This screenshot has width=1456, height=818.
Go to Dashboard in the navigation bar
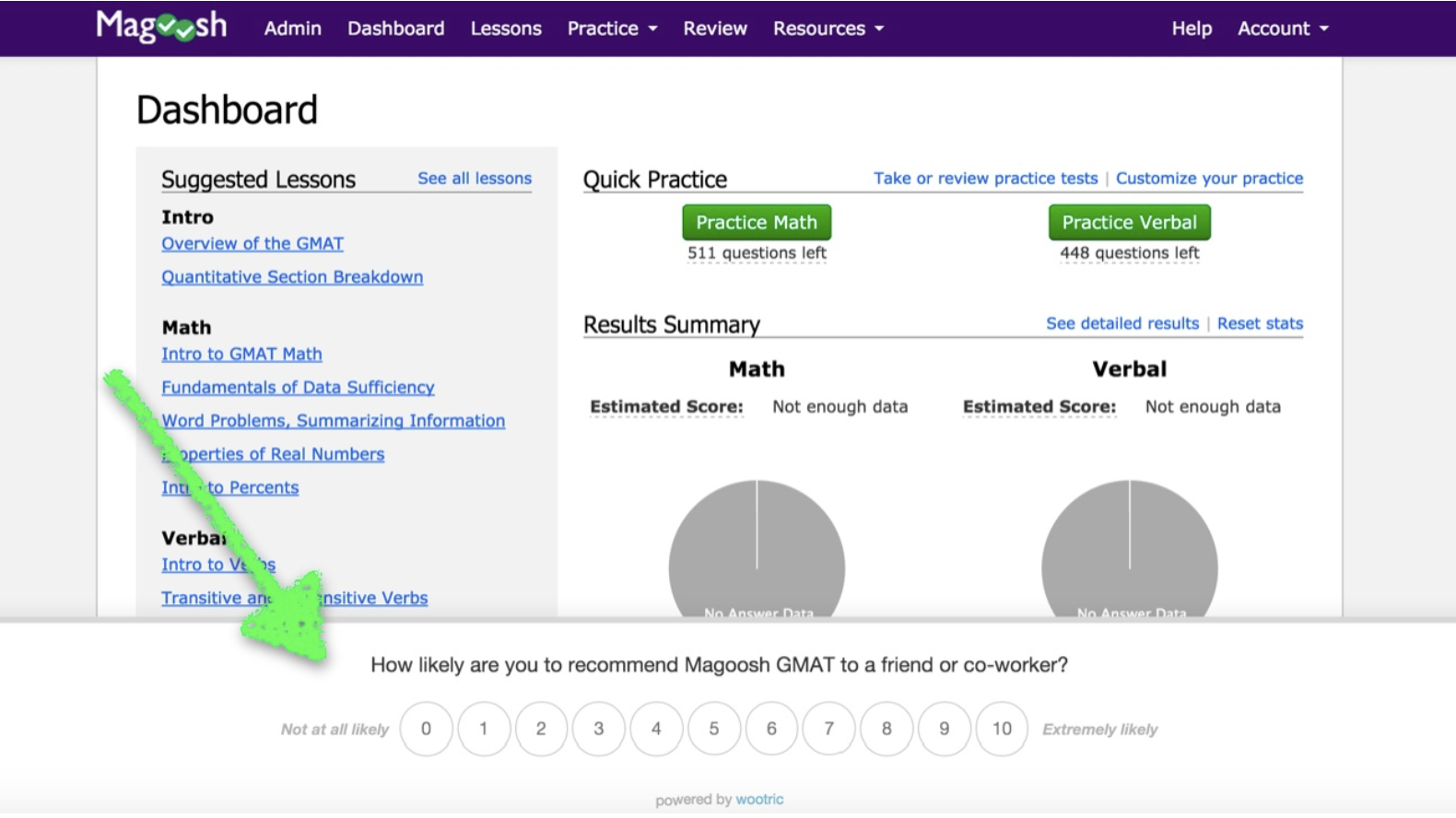coord(396,29)
